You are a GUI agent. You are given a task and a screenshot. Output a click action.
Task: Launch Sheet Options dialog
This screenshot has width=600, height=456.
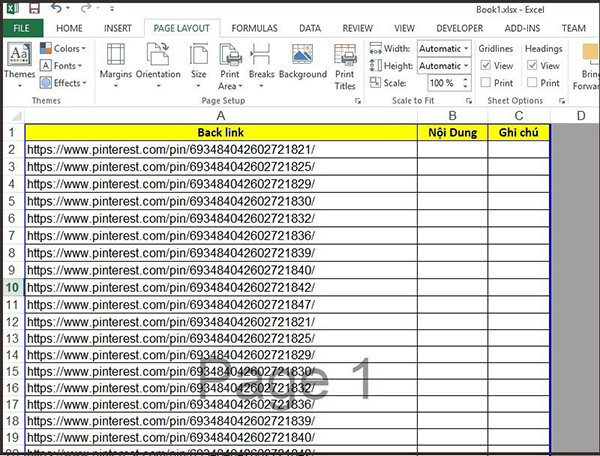pyautogui.click(x=562, y=101)
